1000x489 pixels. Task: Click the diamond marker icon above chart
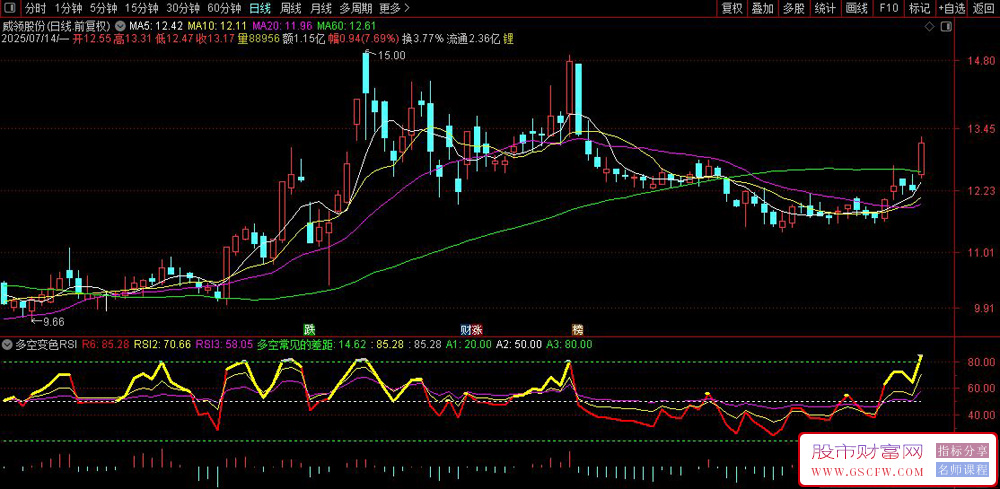coord(929,26)
